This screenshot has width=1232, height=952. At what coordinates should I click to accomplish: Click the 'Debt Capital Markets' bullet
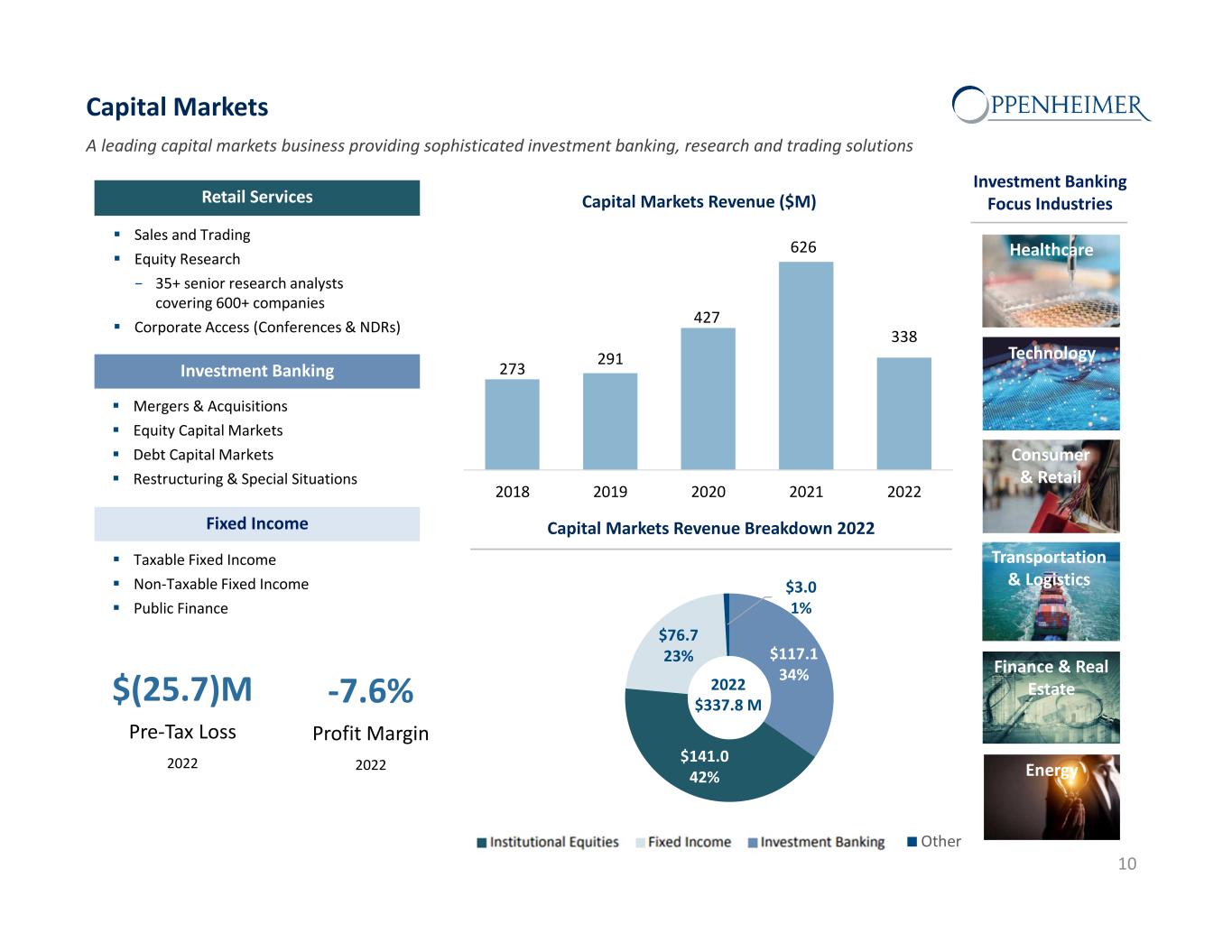tap(203, 455)
